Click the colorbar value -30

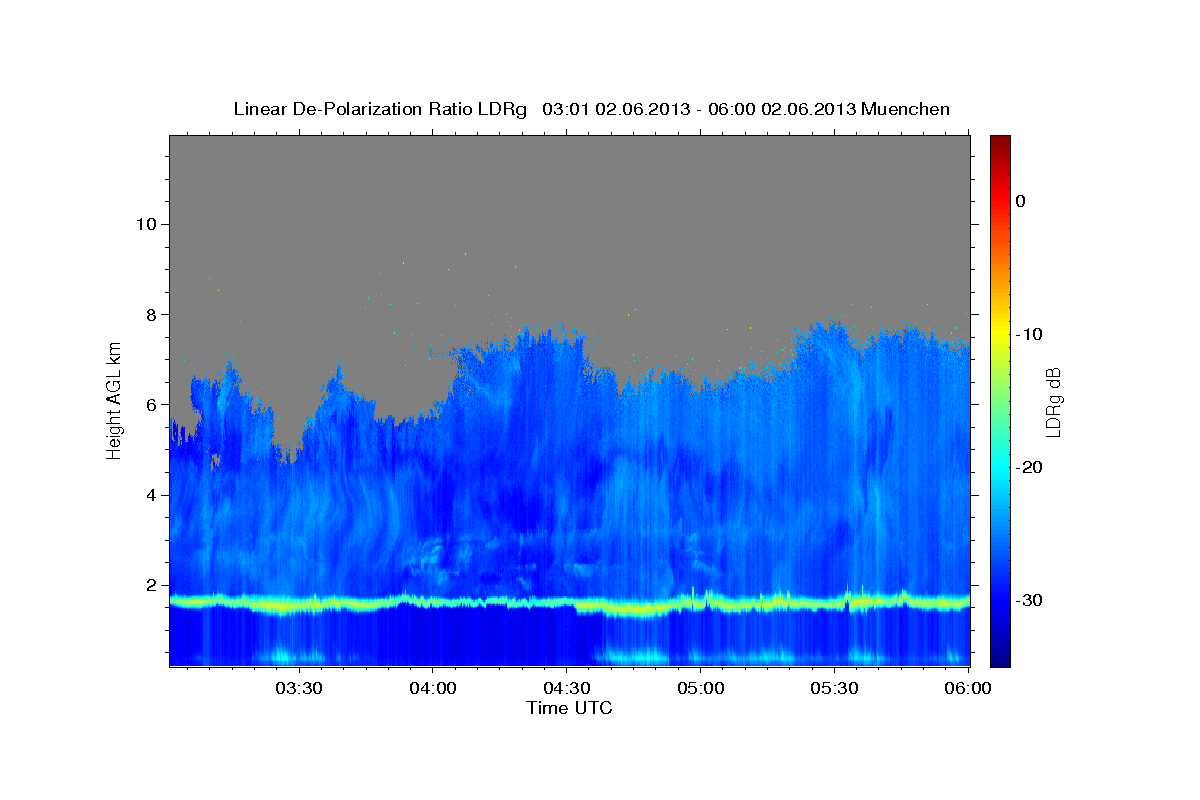click(1030, 600)
